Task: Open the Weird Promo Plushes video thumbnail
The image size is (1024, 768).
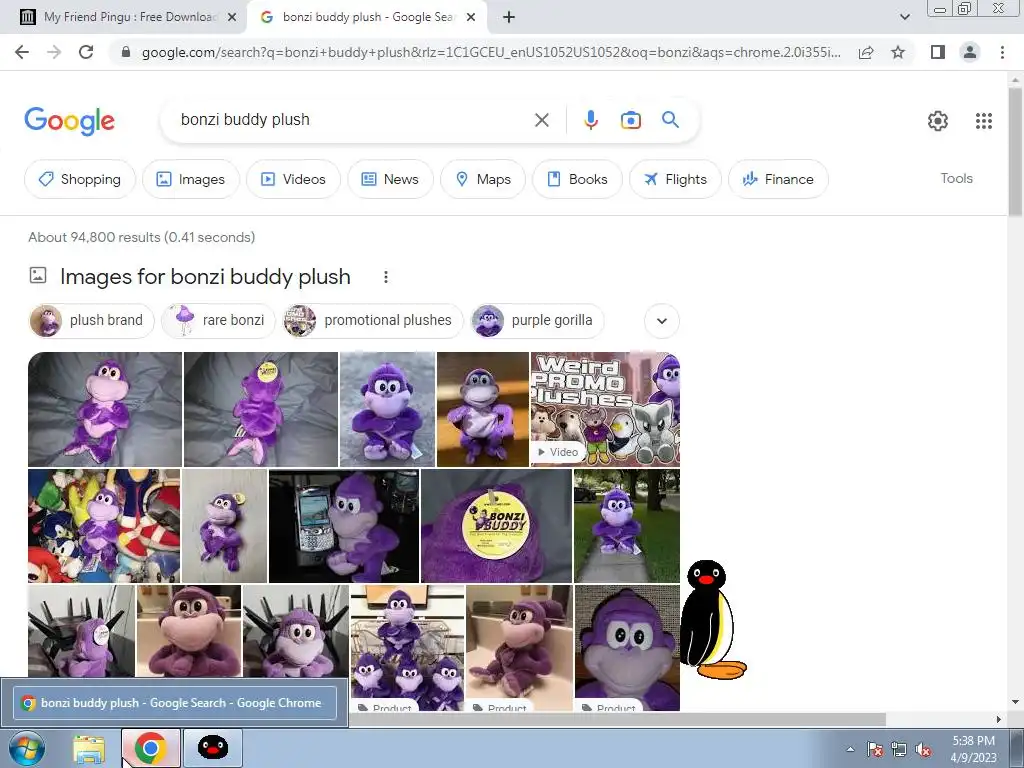Action: 605,409
